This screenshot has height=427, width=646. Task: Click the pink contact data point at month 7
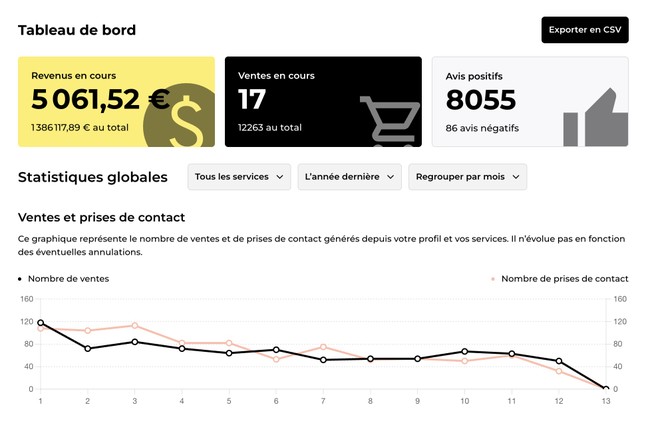click(323, 347)
